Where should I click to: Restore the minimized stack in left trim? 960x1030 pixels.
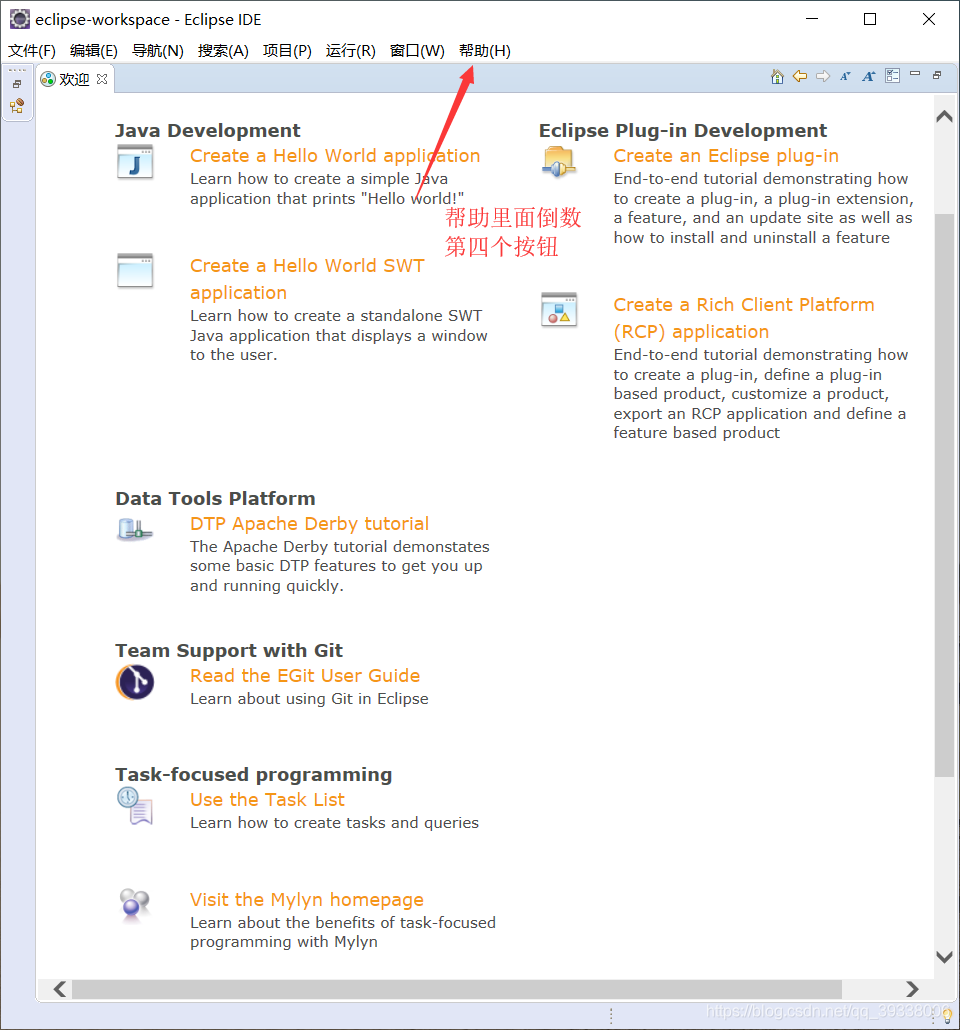pyautogui.click(x=17, y=84)
